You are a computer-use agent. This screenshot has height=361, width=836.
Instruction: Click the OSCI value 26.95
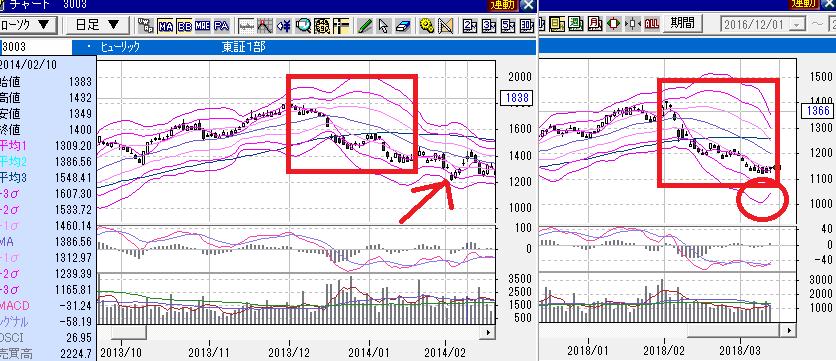[80, 338]
